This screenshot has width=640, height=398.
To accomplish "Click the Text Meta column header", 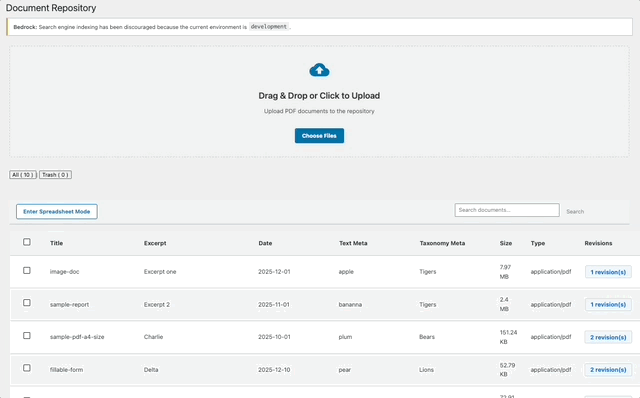I will click(x=353, y=243).
